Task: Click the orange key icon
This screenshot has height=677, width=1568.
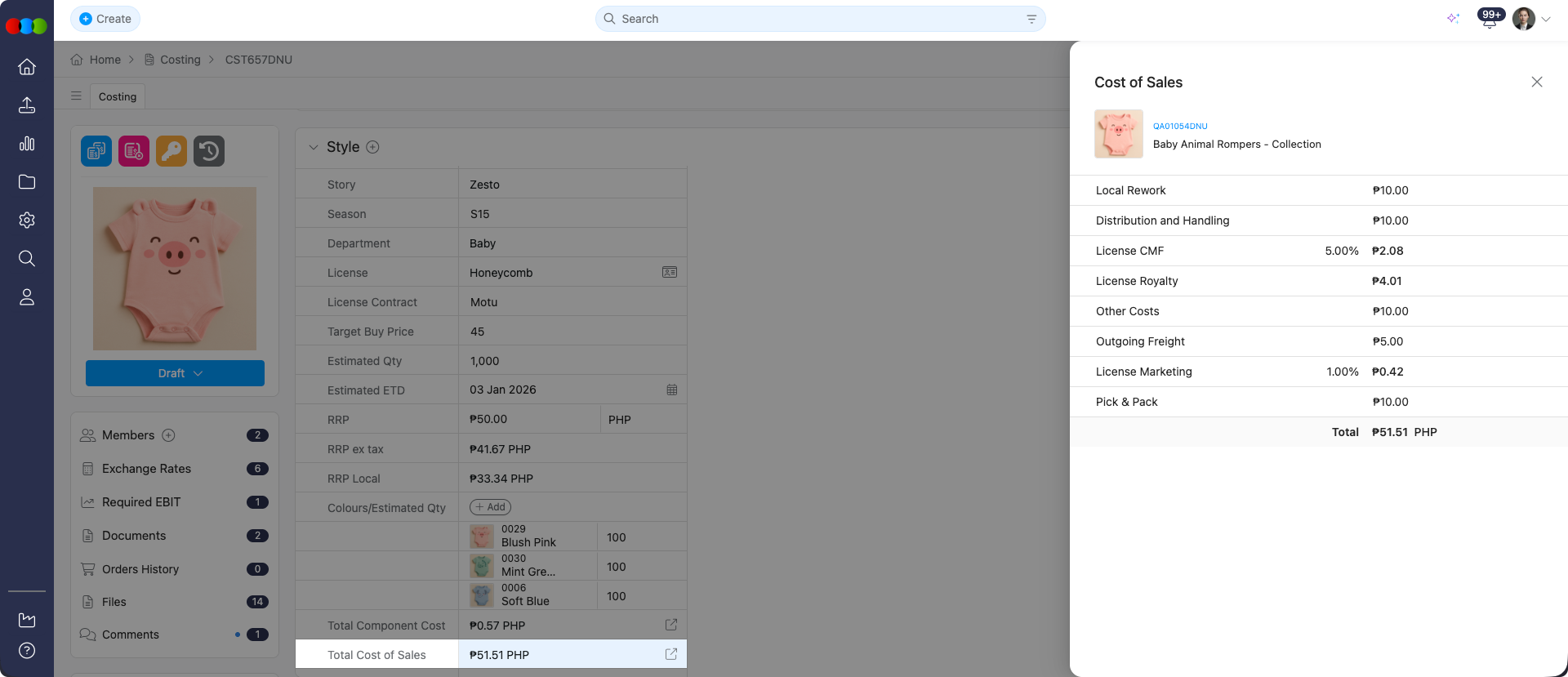Action: tap(171, 151)
